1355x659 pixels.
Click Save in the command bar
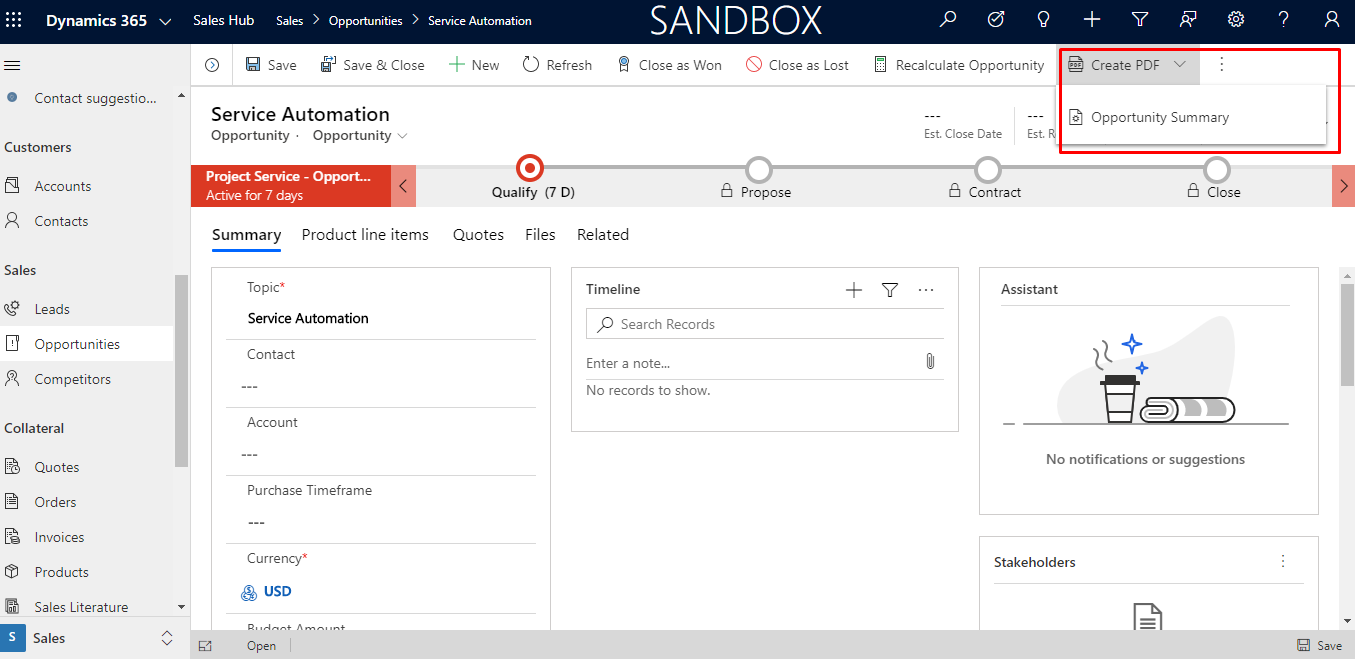click(271, 65)
